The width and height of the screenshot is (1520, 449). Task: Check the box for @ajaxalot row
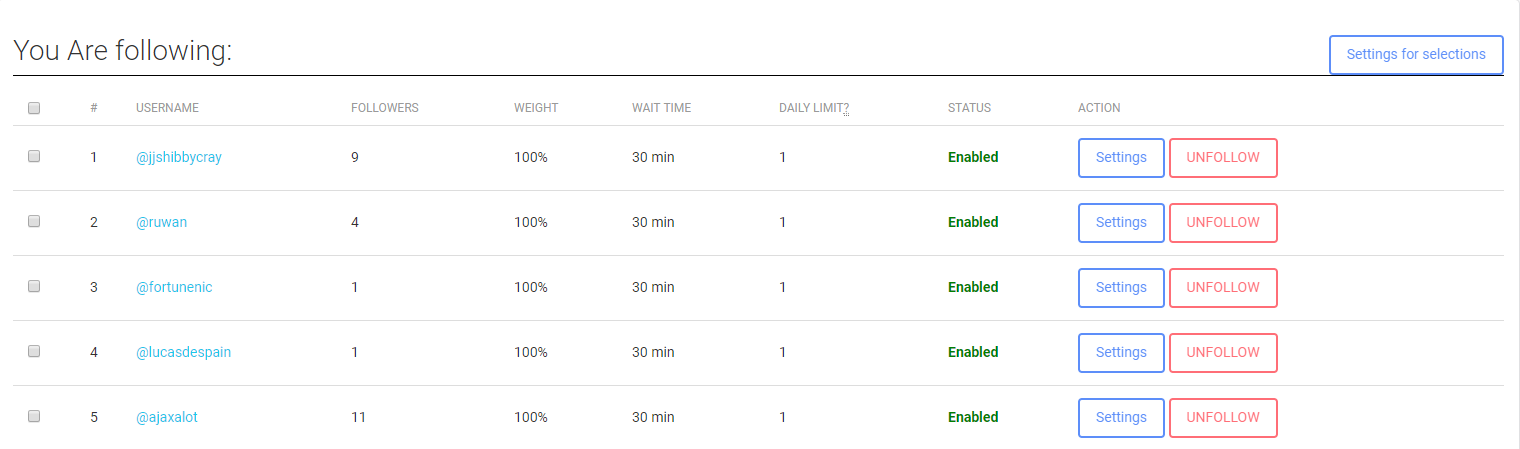pyautogui.click(x=34, y=416)
